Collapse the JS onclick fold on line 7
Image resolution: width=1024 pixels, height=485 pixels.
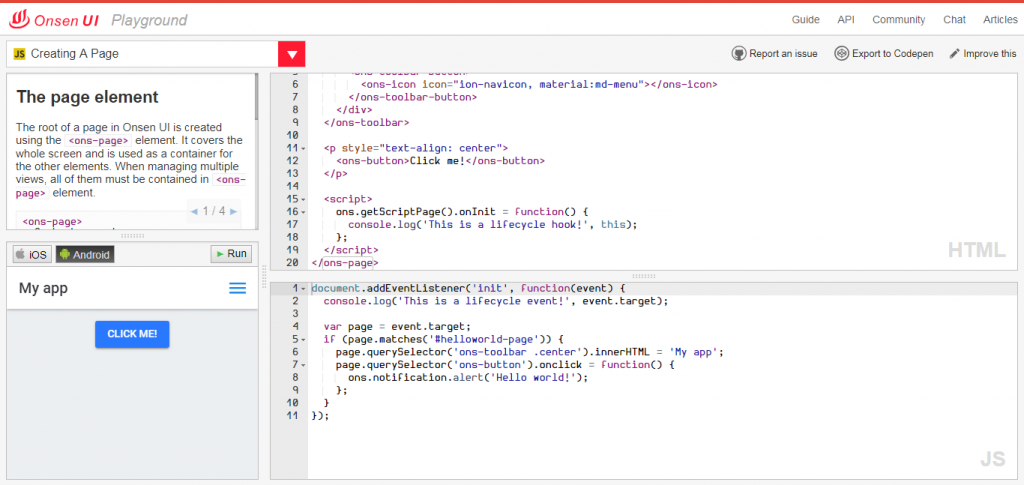303,365
